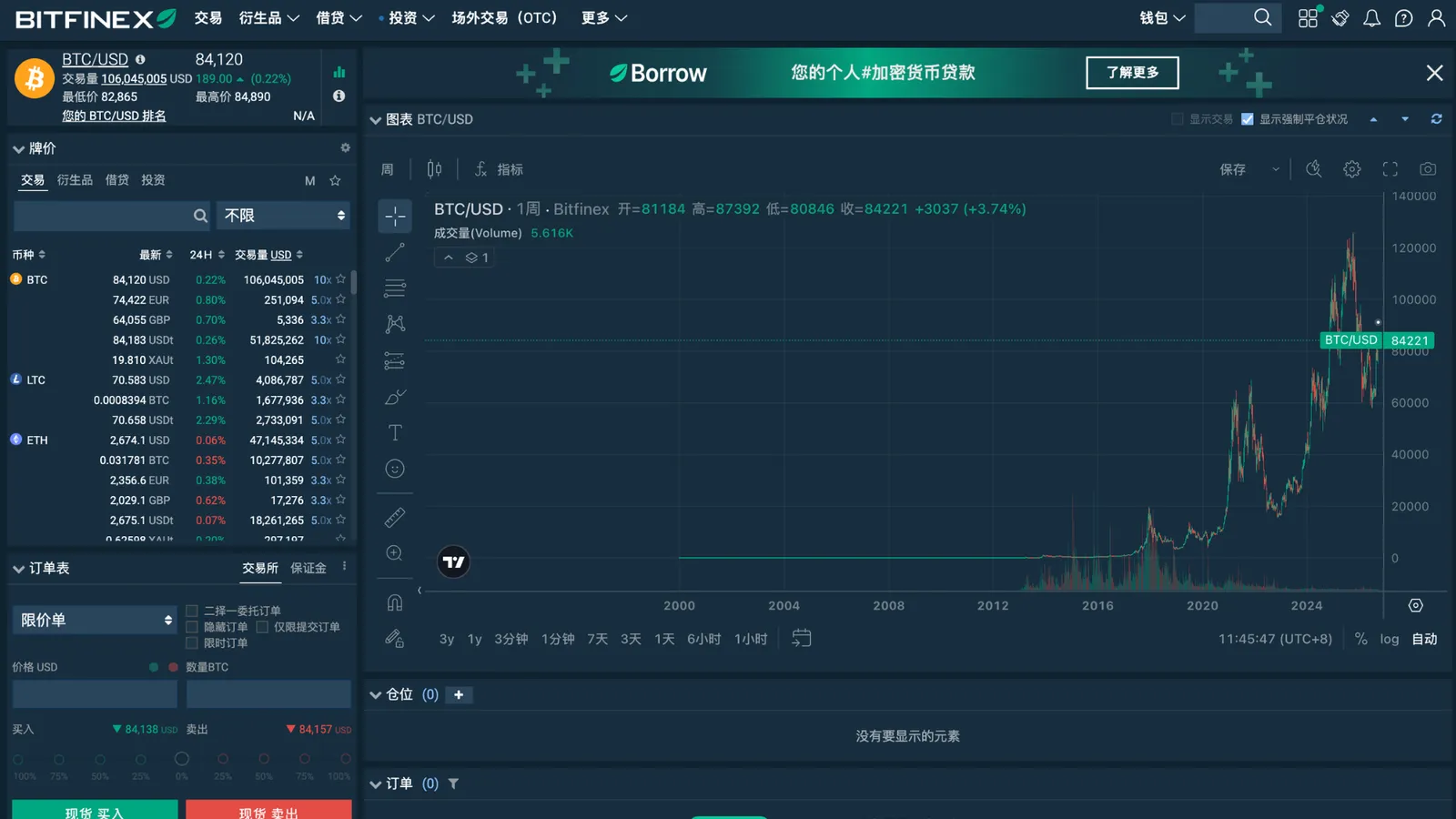Select the ruler measure tool
The image size is (1456, 819).
tap(395, 518)
